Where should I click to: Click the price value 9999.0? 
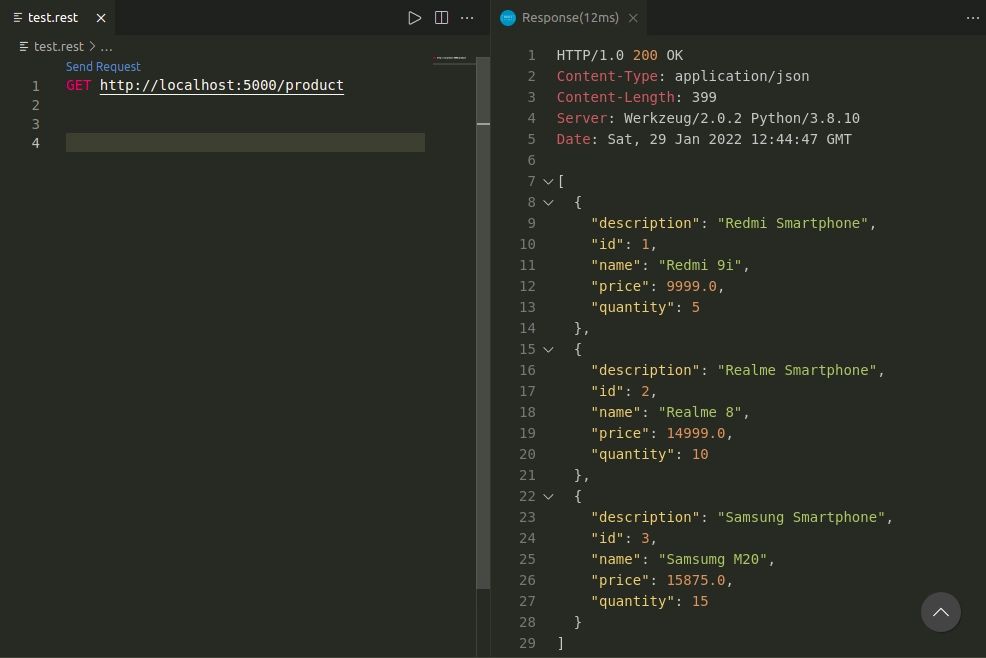tap(691, 286)
